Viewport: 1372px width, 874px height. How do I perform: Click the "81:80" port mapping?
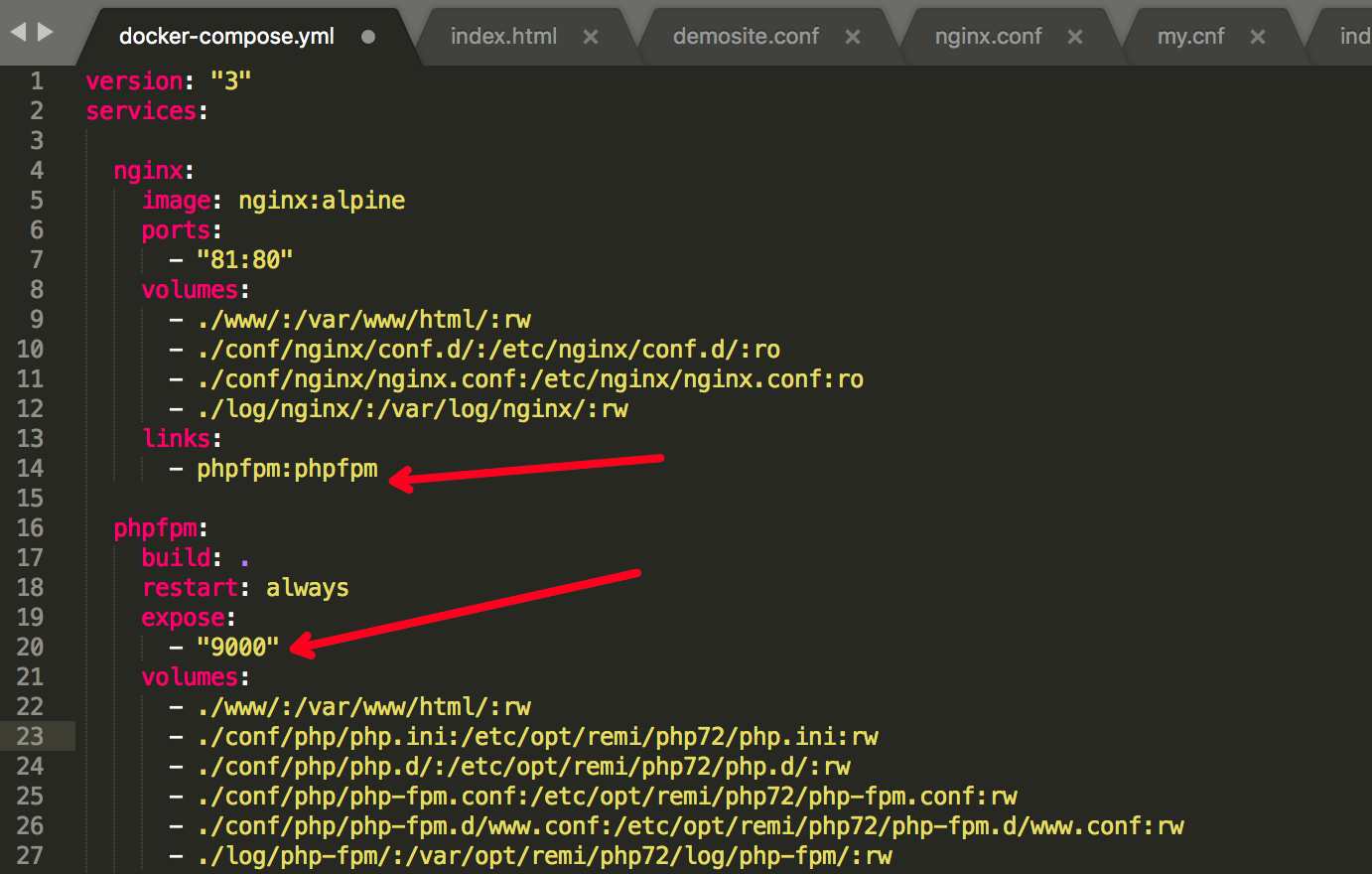pyautogui.click(x=244, y=260)
